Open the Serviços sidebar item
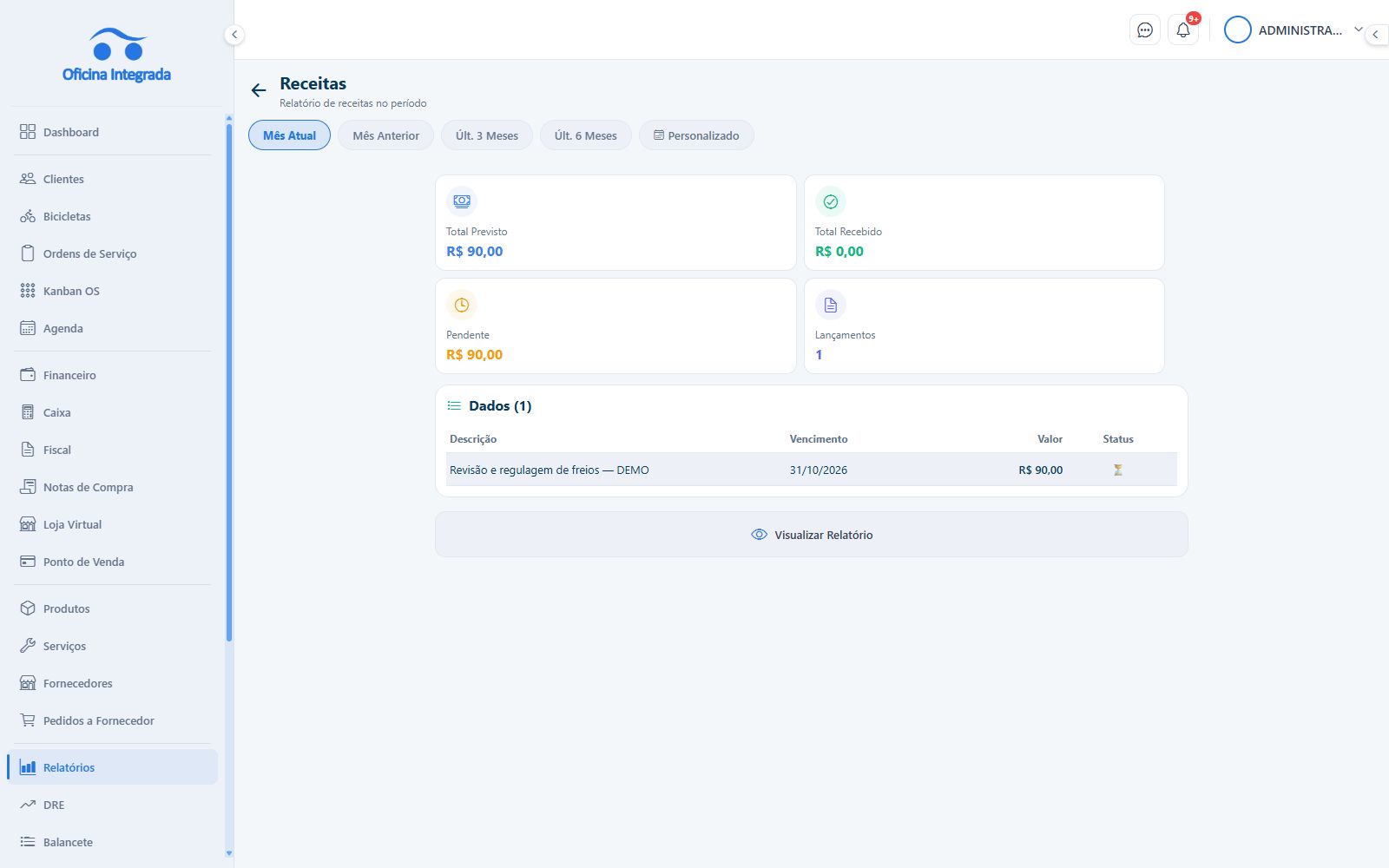 click(x=112, y=646)
